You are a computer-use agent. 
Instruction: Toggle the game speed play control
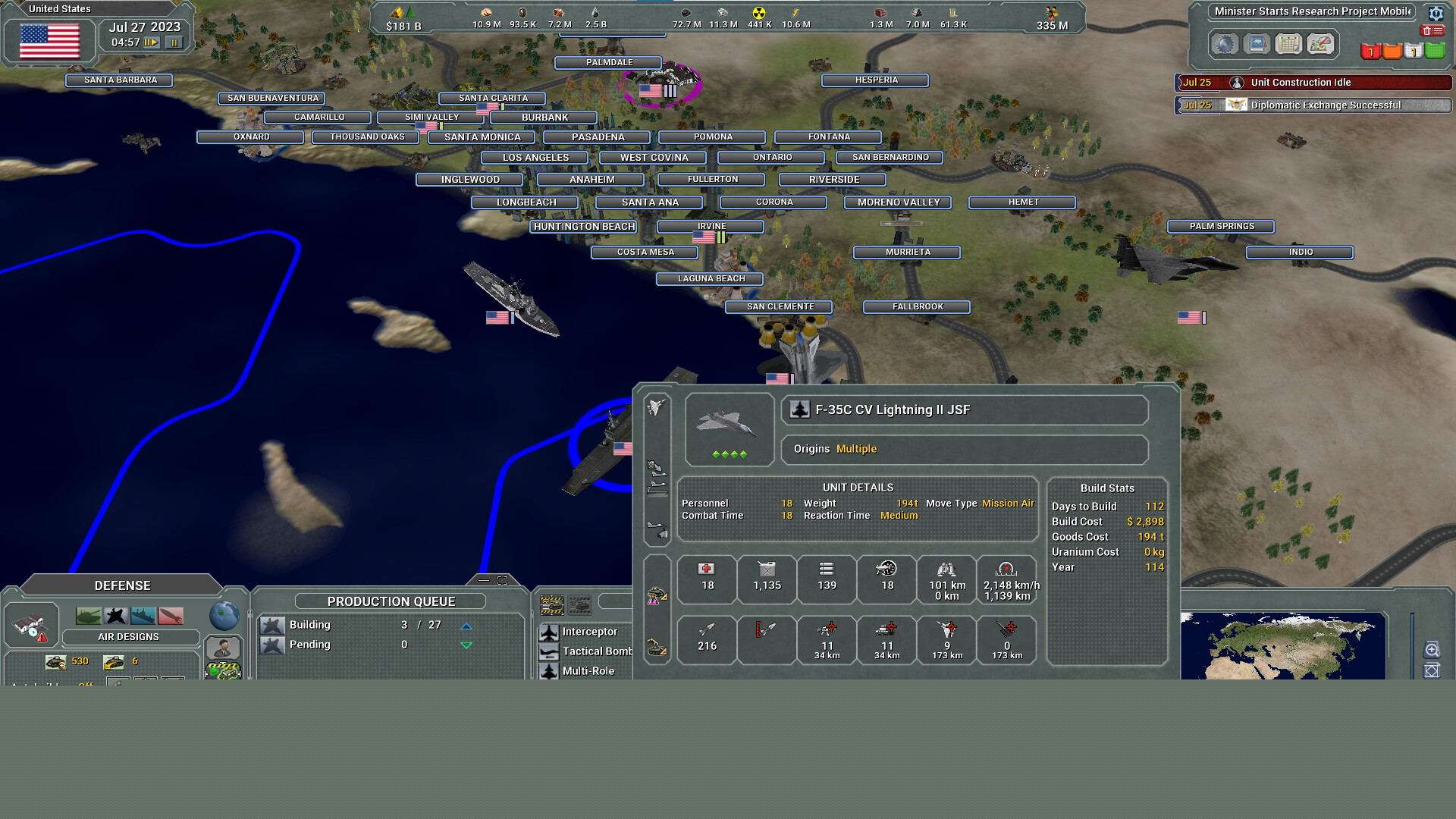pos(151,42)
